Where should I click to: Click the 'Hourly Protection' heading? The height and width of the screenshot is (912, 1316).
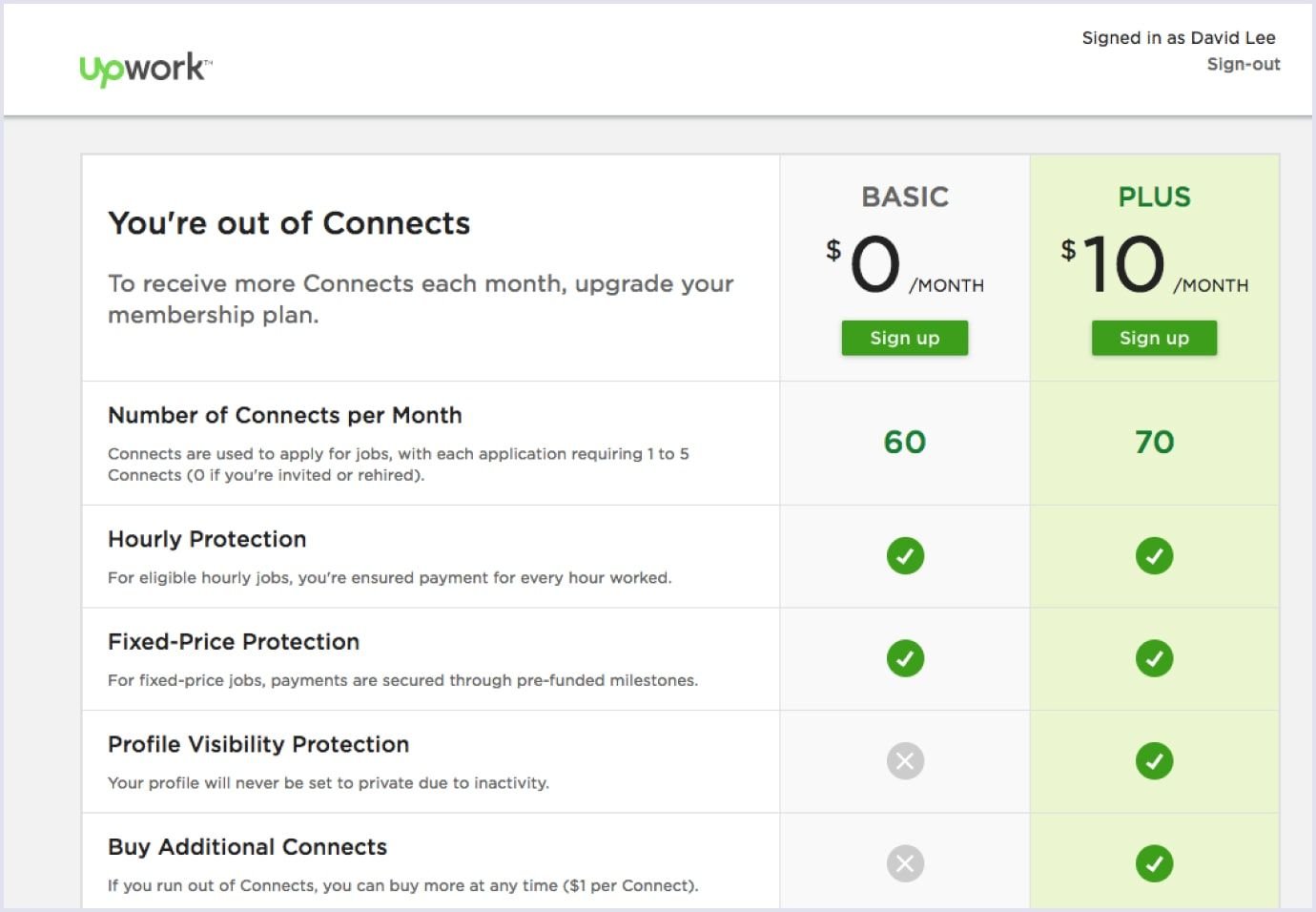tap(207, 539)
